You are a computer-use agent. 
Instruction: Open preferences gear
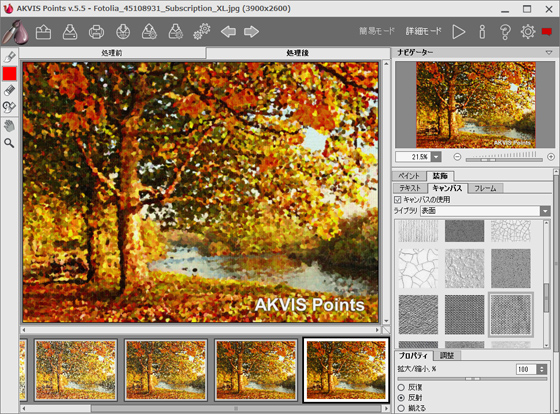pyautogui.click(x=528, y=32)
